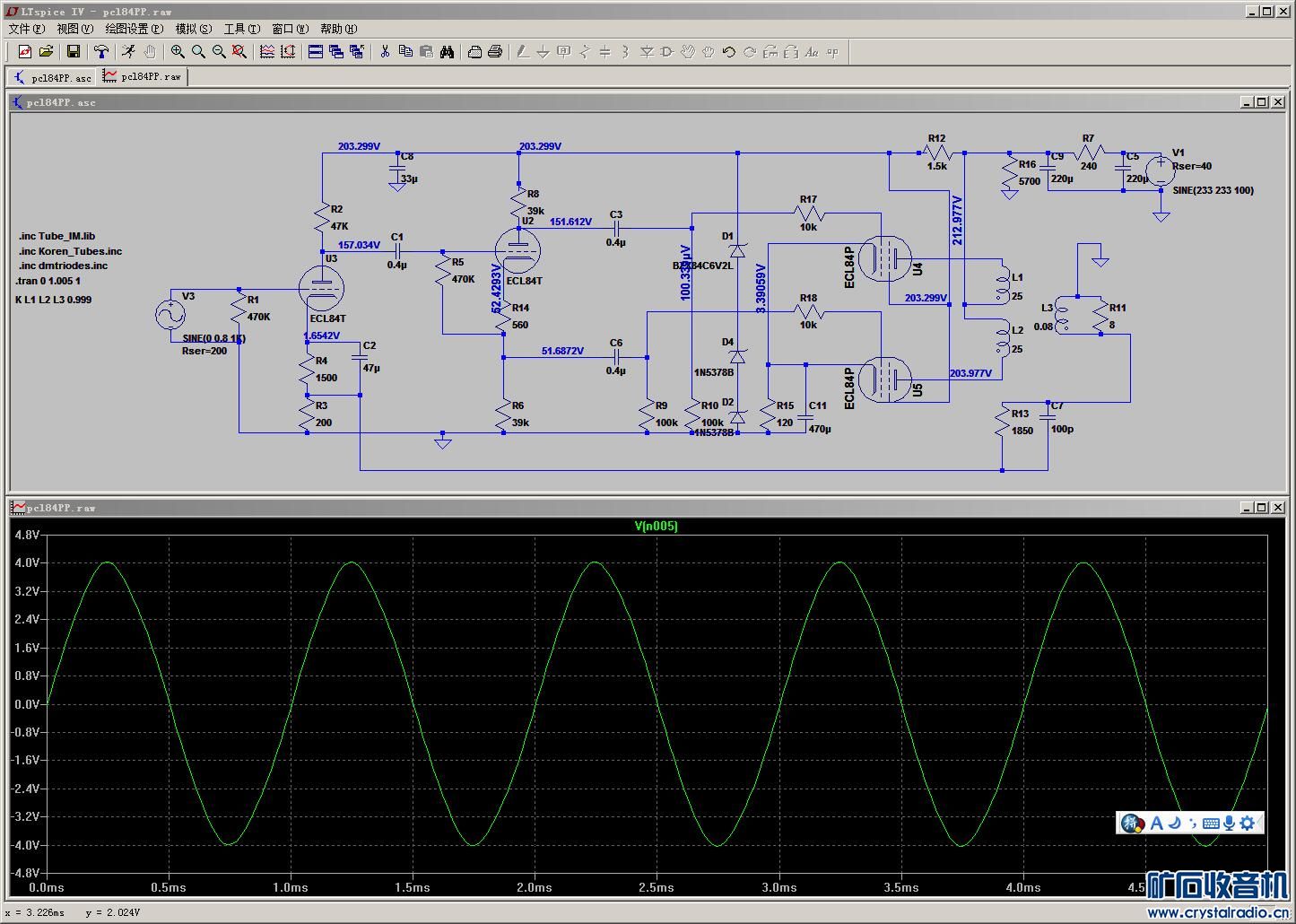Click the IME microphone voice input icon
The height and width of the screenshot is (924, 1296).
pos(1229,823)
